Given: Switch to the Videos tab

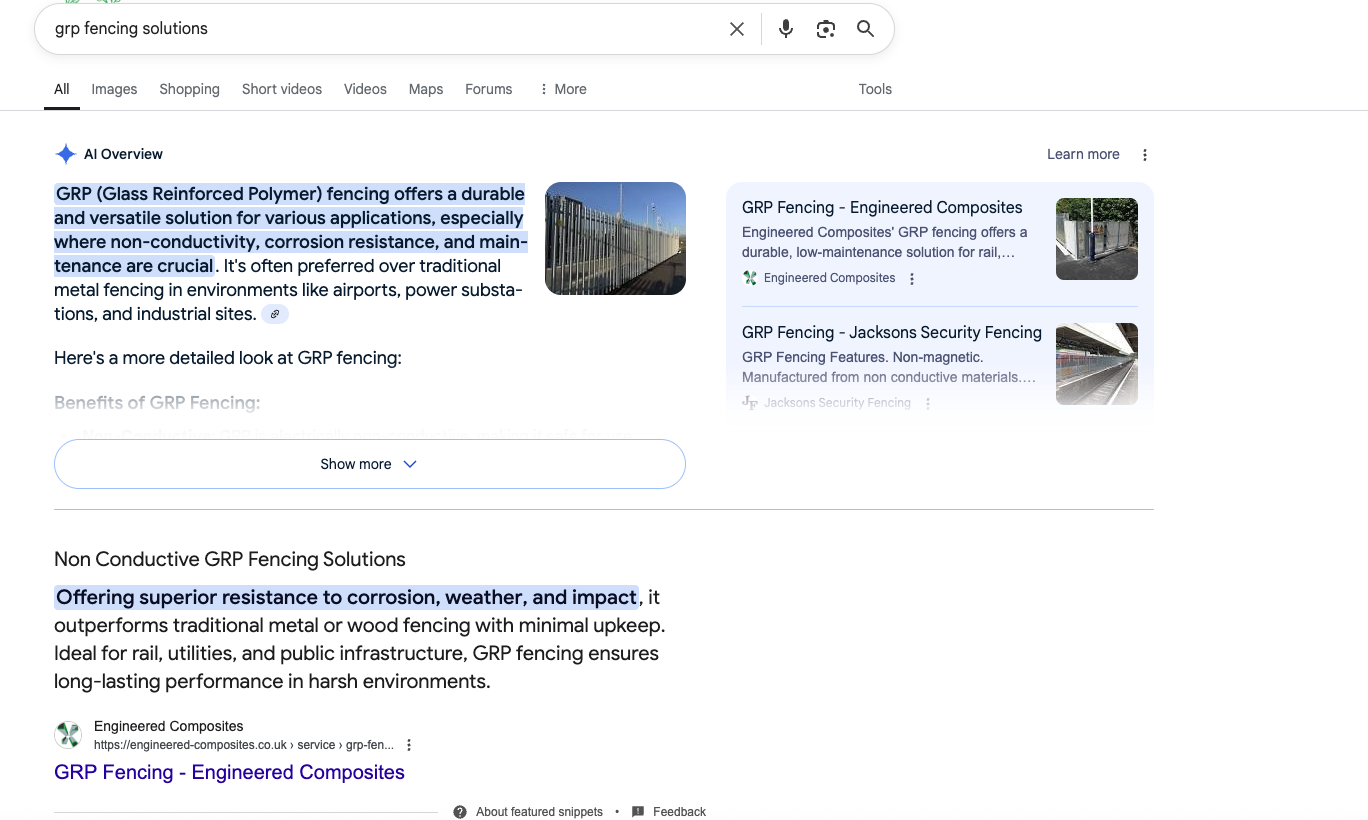Looking at the screenshot, I should (365, 89).
